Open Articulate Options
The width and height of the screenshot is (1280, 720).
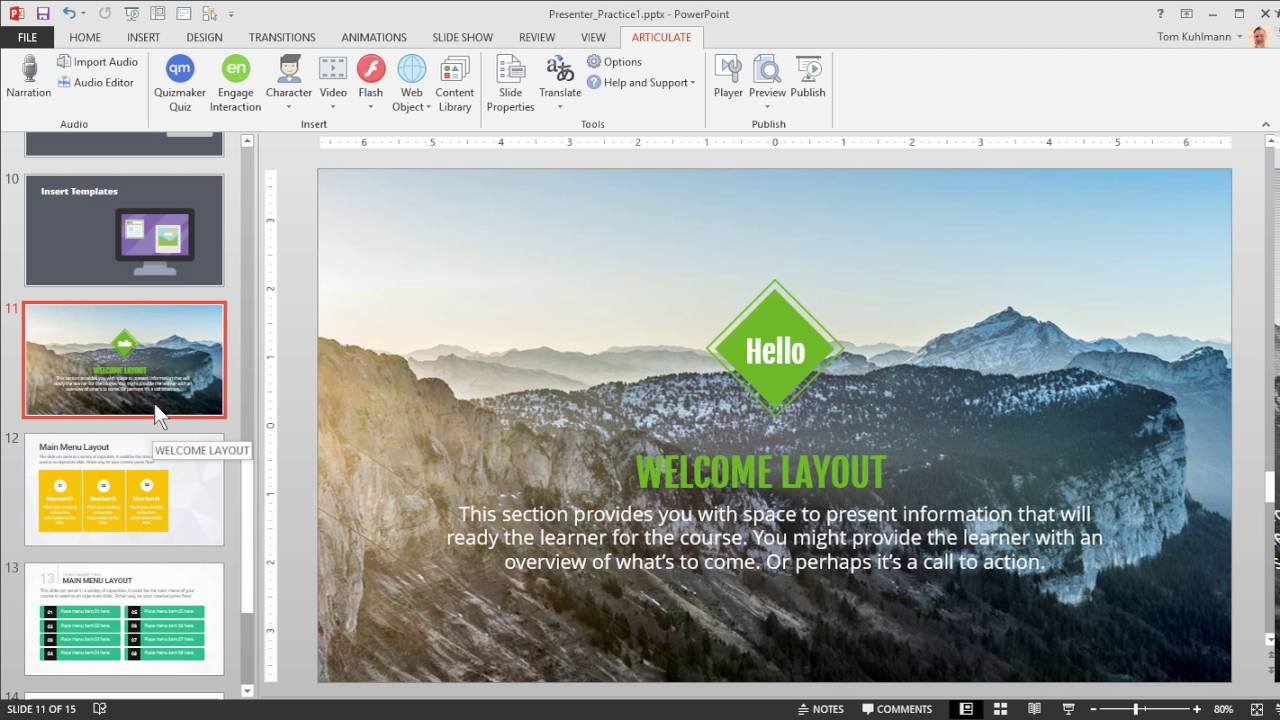(x=614, y=62)
